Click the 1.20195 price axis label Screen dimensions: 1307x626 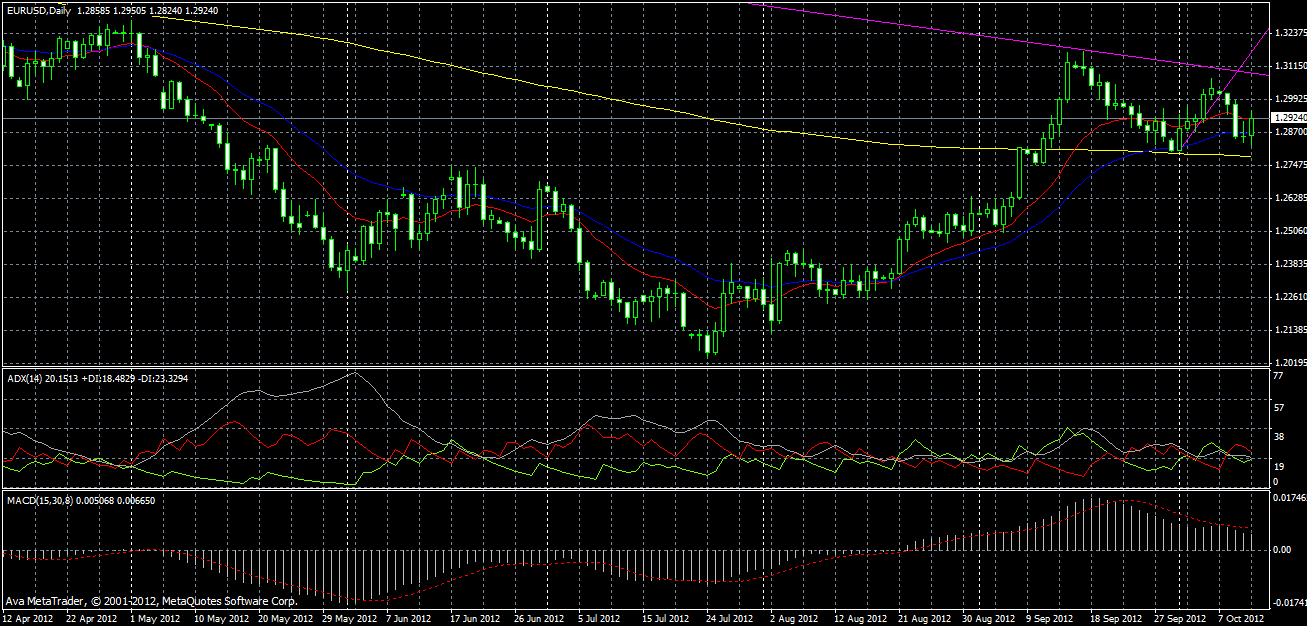click(1288, 363)
